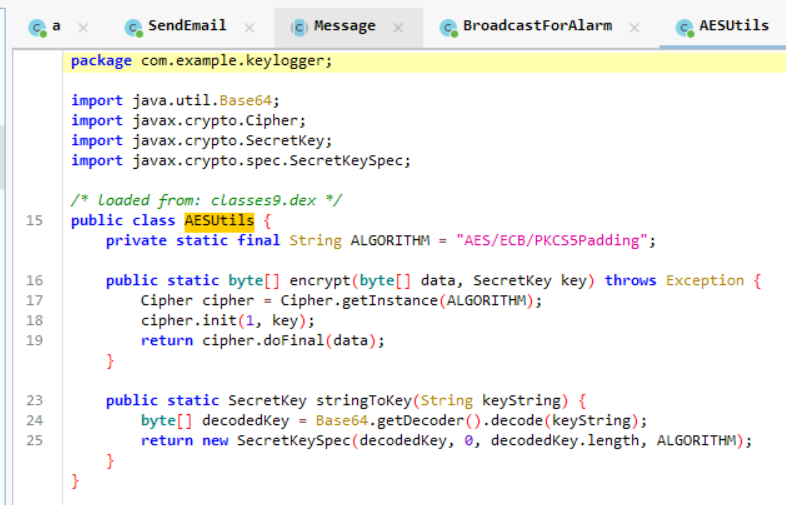The height and width of the screenshot is (505, 786).
Task: Click Cipher.getInstance(ALGORITHM) call
Action: (411, 301)
